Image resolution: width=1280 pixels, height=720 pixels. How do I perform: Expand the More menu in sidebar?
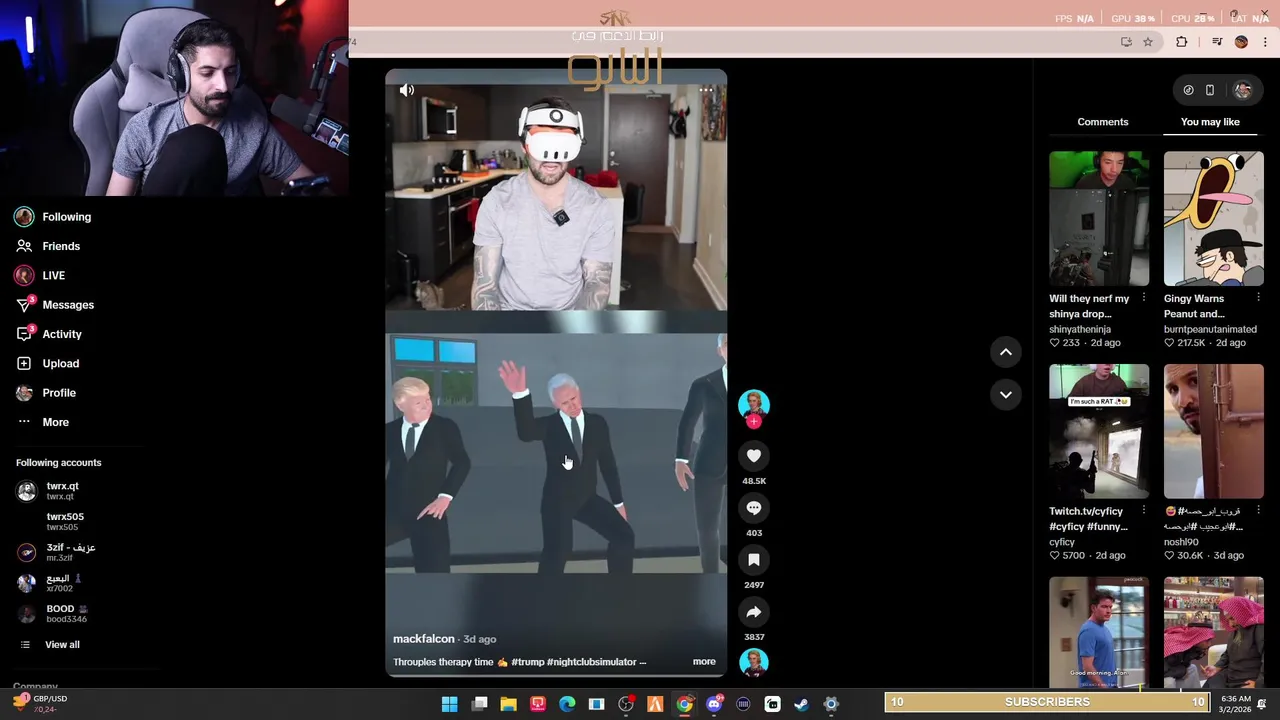43,422
